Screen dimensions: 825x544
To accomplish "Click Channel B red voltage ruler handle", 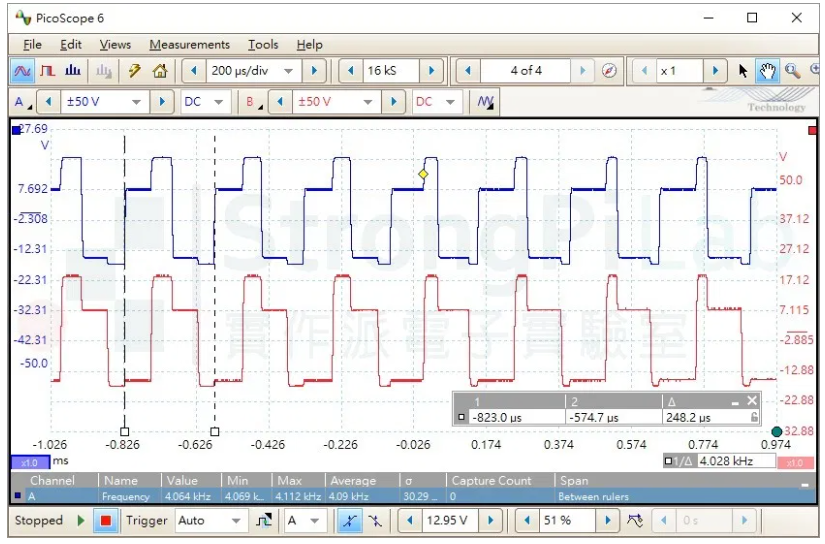I will tap(812, 129).
